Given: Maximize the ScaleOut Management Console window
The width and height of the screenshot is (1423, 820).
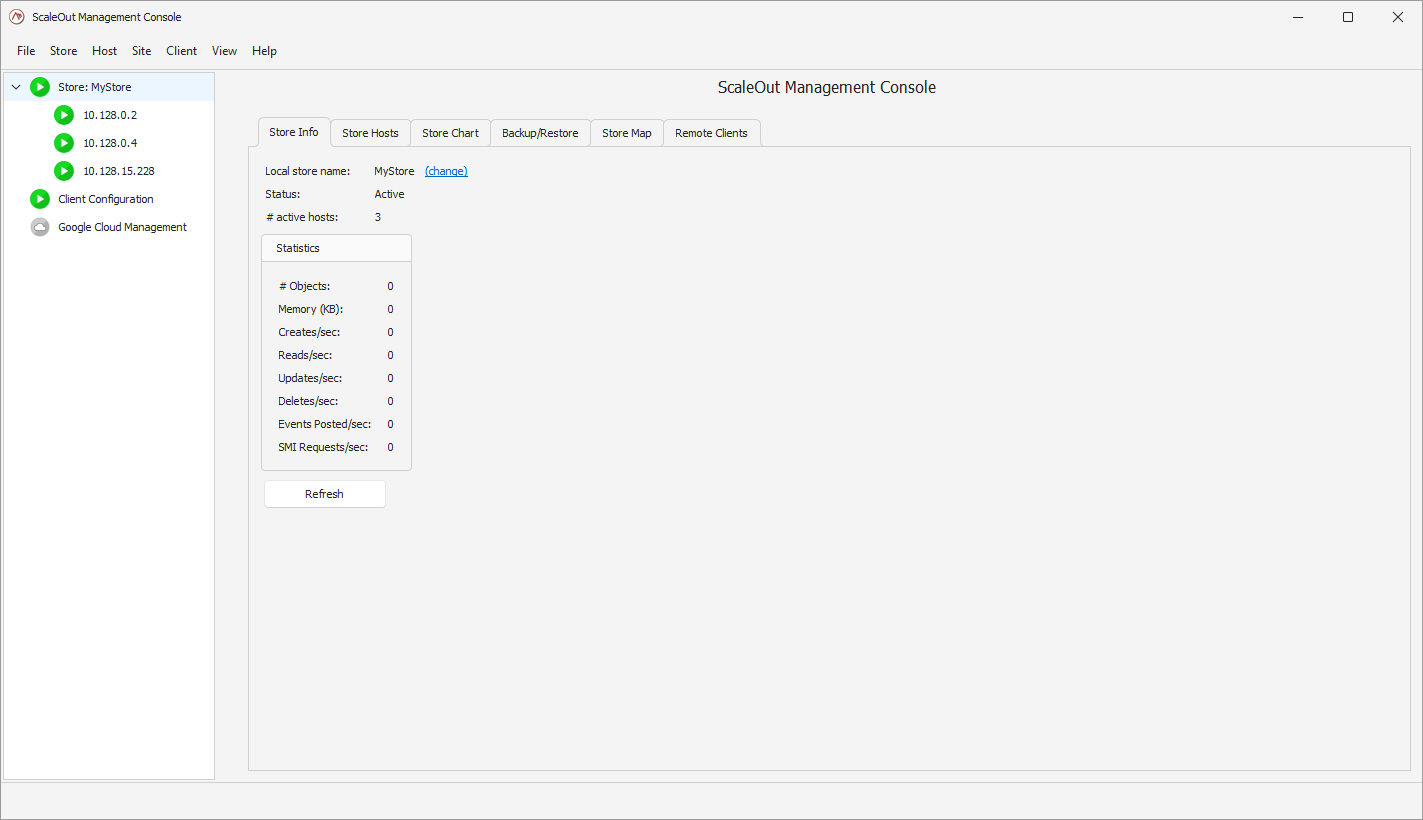Looking at the screenshot, I should [1348, 17].
